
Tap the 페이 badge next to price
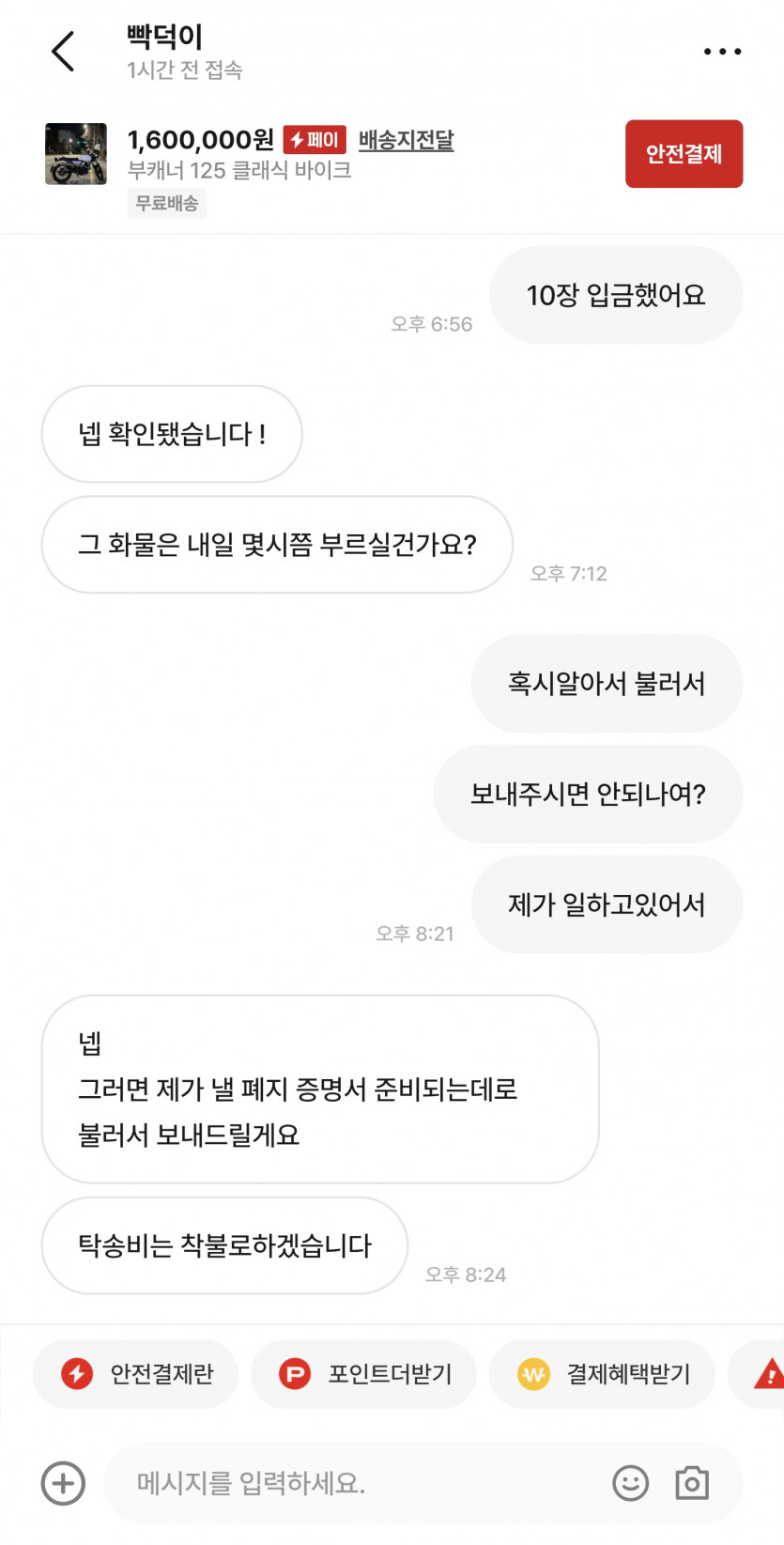(315, 140)
